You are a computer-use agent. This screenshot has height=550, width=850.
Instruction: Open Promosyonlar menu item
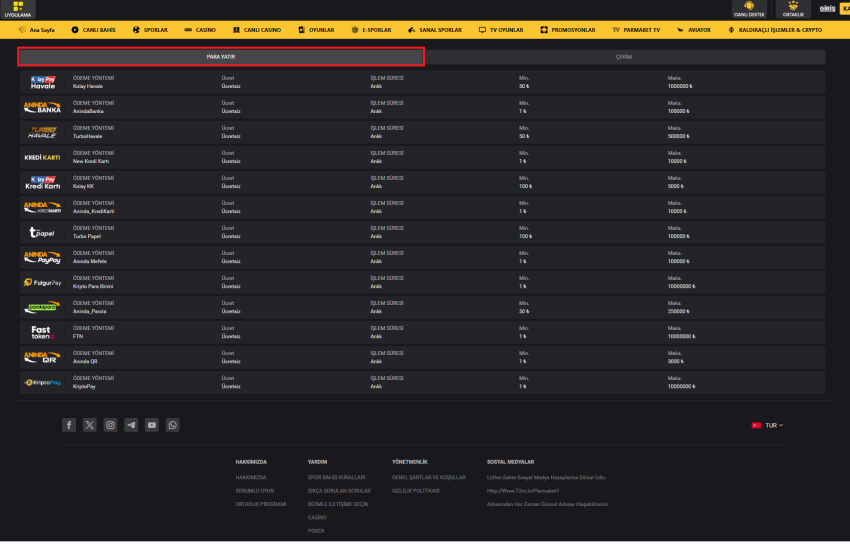click(x=568, y=30)
